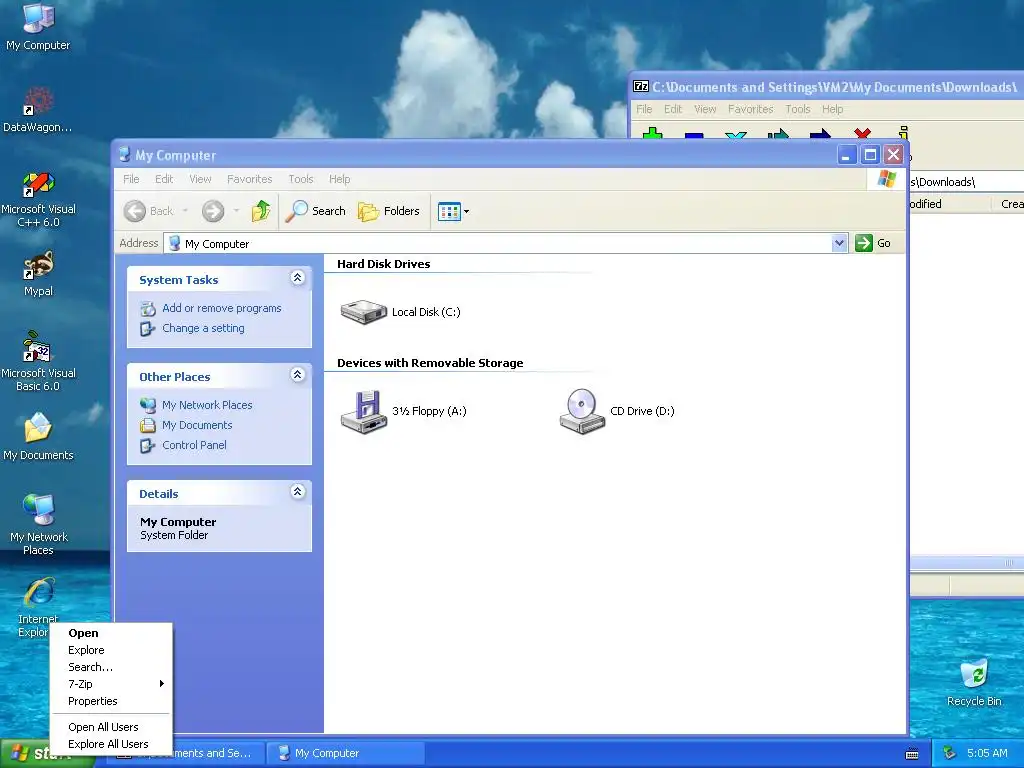
Task: Select the CD Drive (D:) icon
Action: coord(582,411)
